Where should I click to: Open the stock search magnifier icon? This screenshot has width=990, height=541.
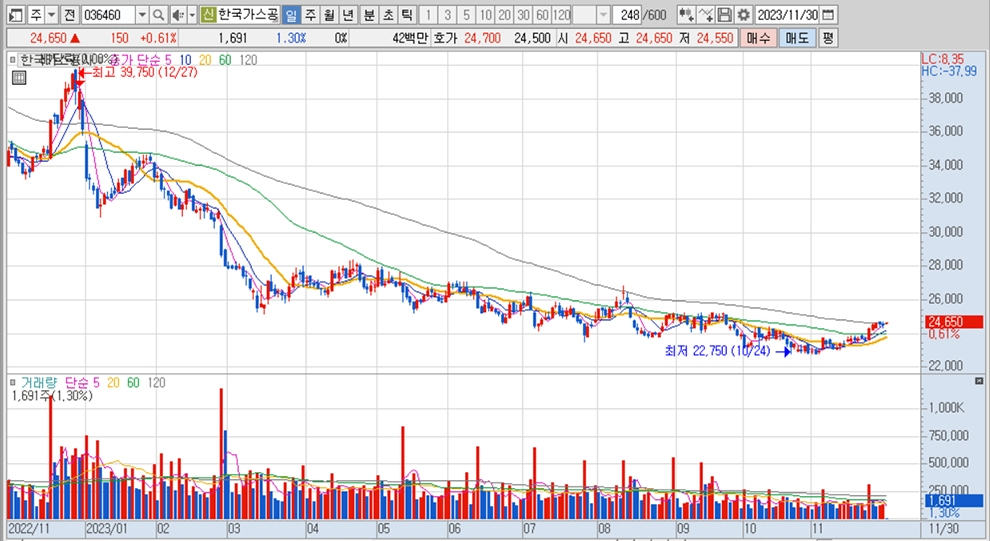click(x=158, y=15)
